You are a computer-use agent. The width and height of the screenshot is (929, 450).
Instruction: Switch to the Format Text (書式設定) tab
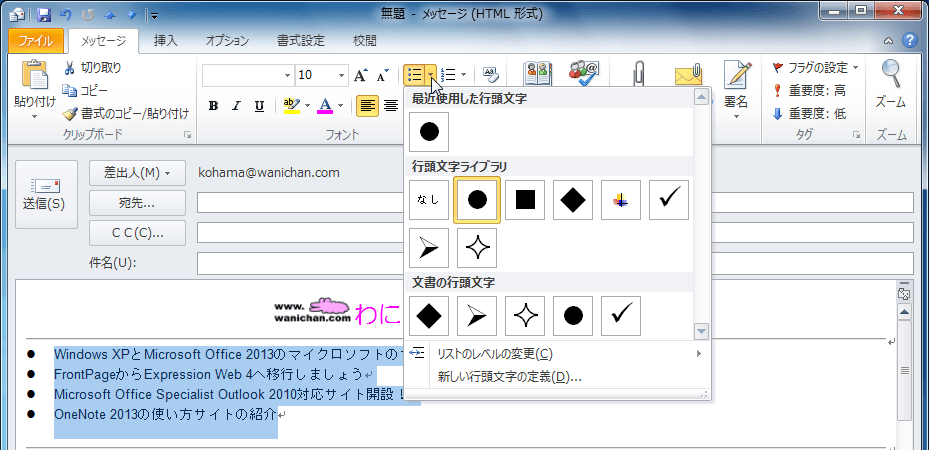point(301,41)
